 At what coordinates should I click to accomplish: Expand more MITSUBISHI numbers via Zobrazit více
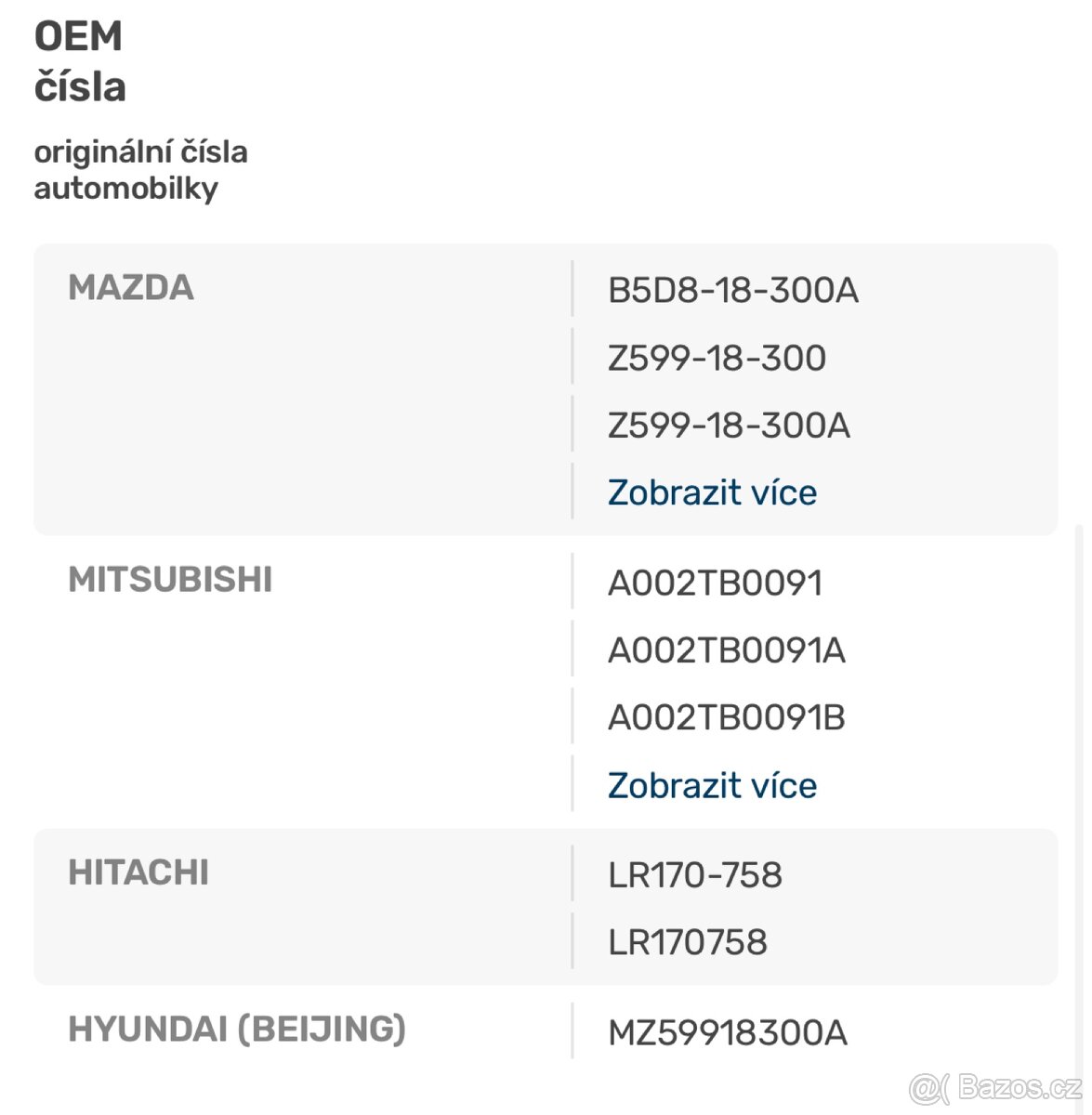[712, 785]
